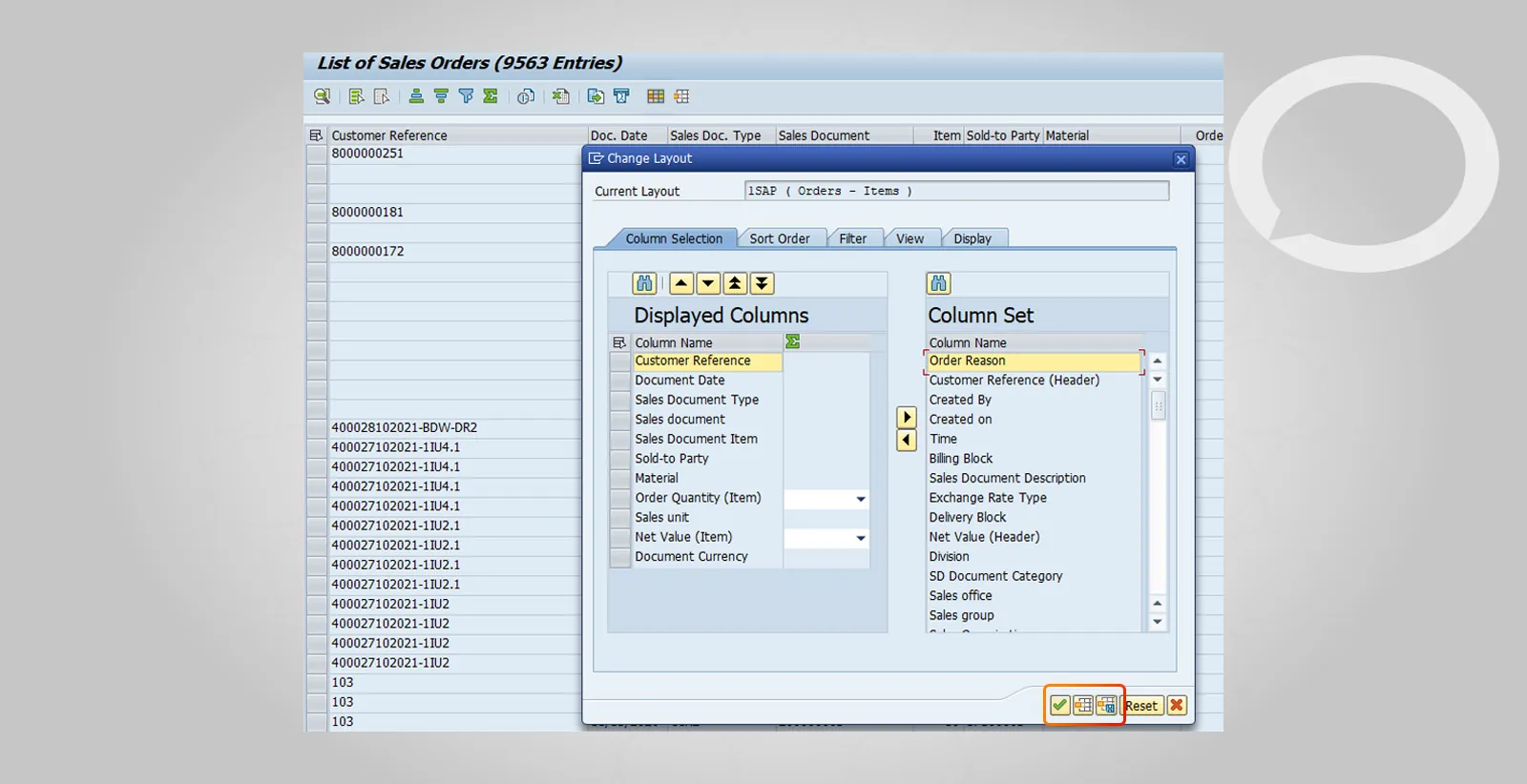Click the Select Layout icon in toolbar
The height and width of the screenshot is (784, 1527).
coord(681,96)
